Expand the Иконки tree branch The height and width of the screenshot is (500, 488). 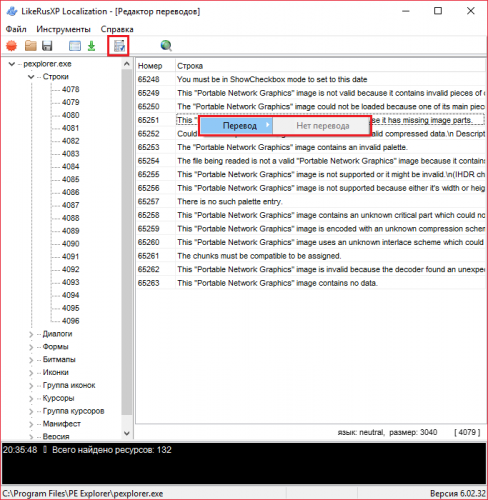[31, 373]
